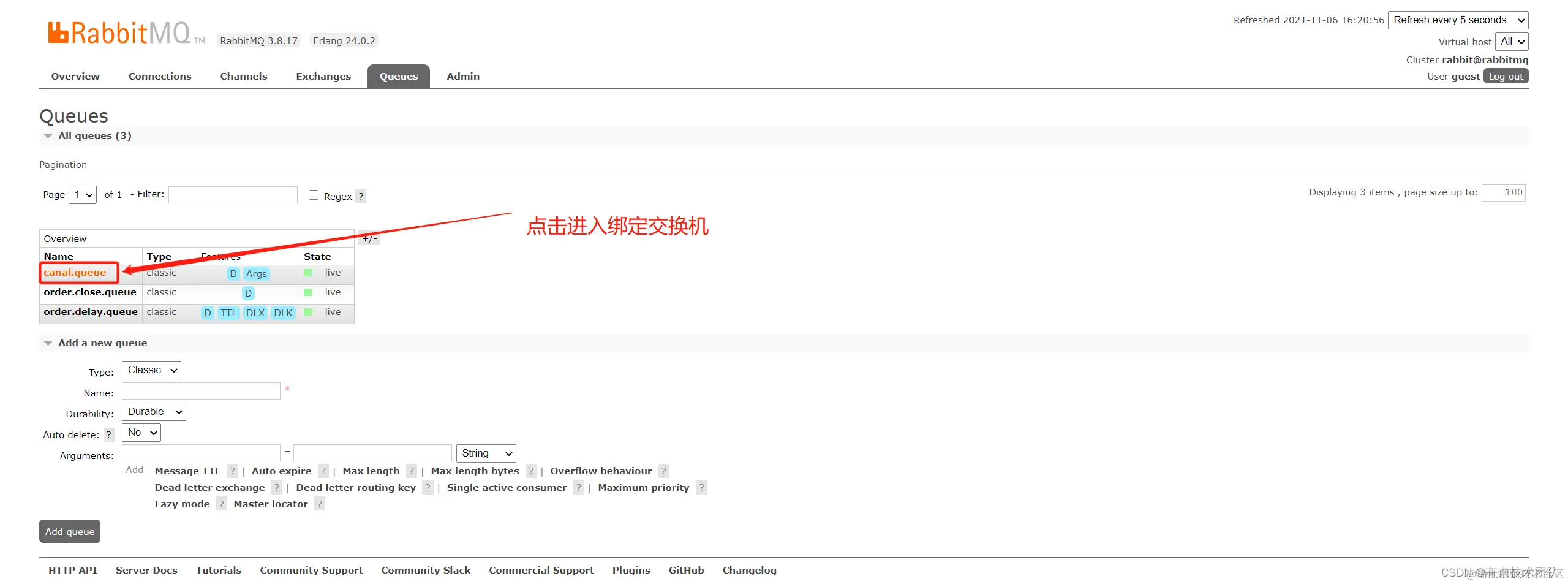Collapse the All queues section
1568x584 pixels.
click(95, 136)
